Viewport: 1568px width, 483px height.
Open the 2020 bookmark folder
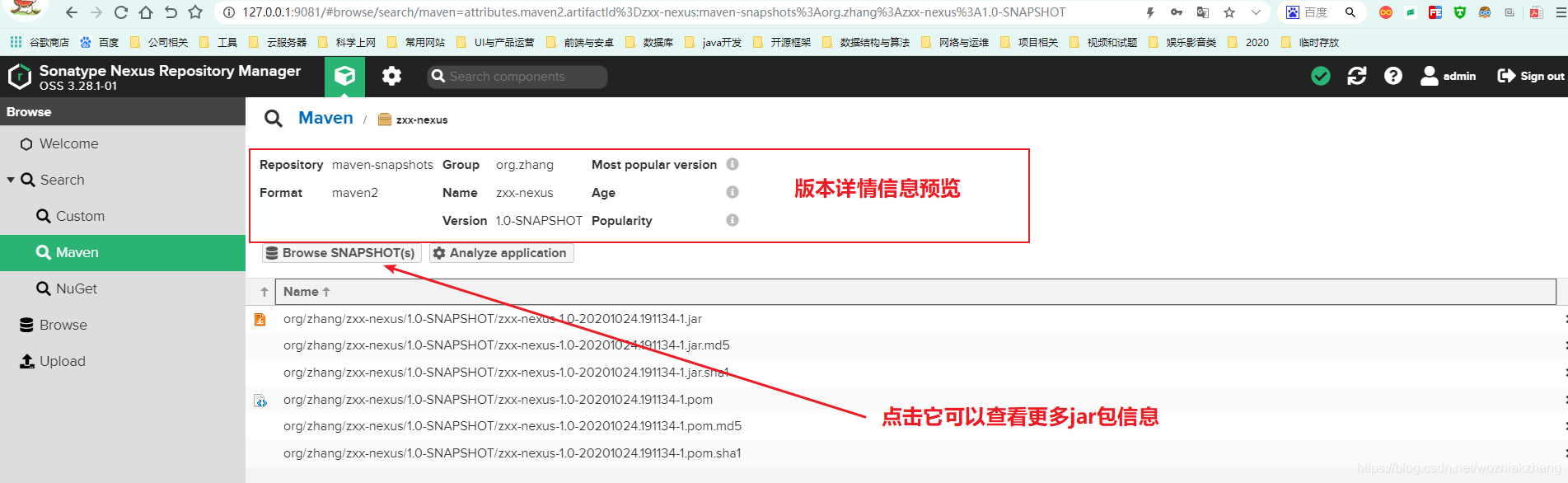(1247, 42)
